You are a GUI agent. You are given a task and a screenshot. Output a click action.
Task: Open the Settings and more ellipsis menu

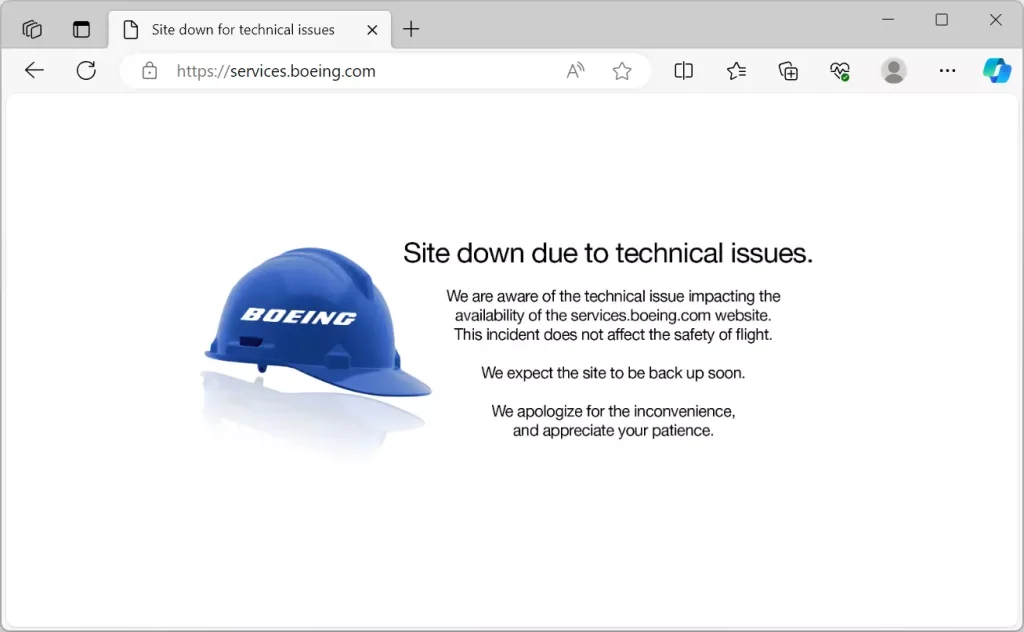[947, 70]
